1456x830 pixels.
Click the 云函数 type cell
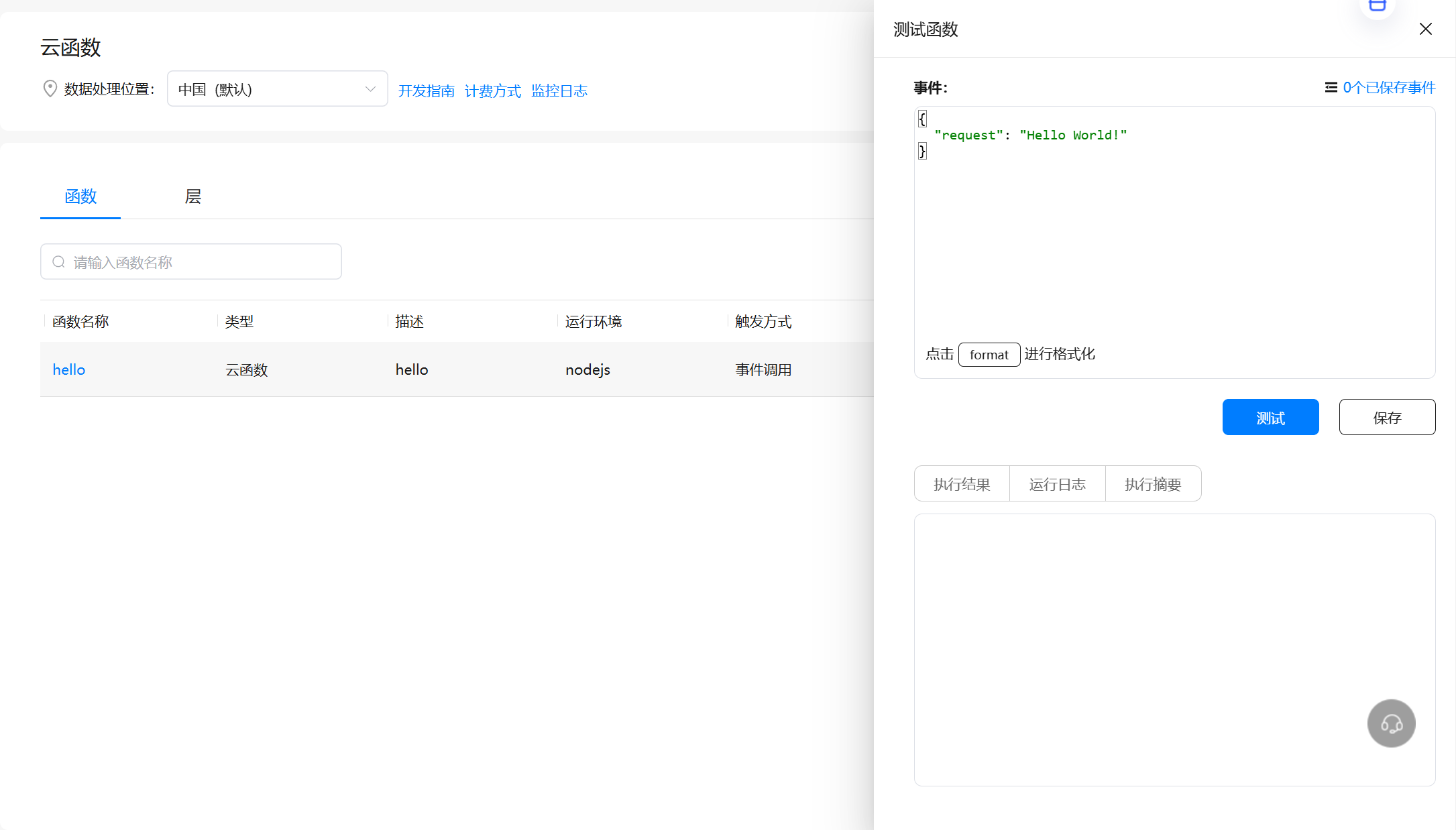[247, 369]
